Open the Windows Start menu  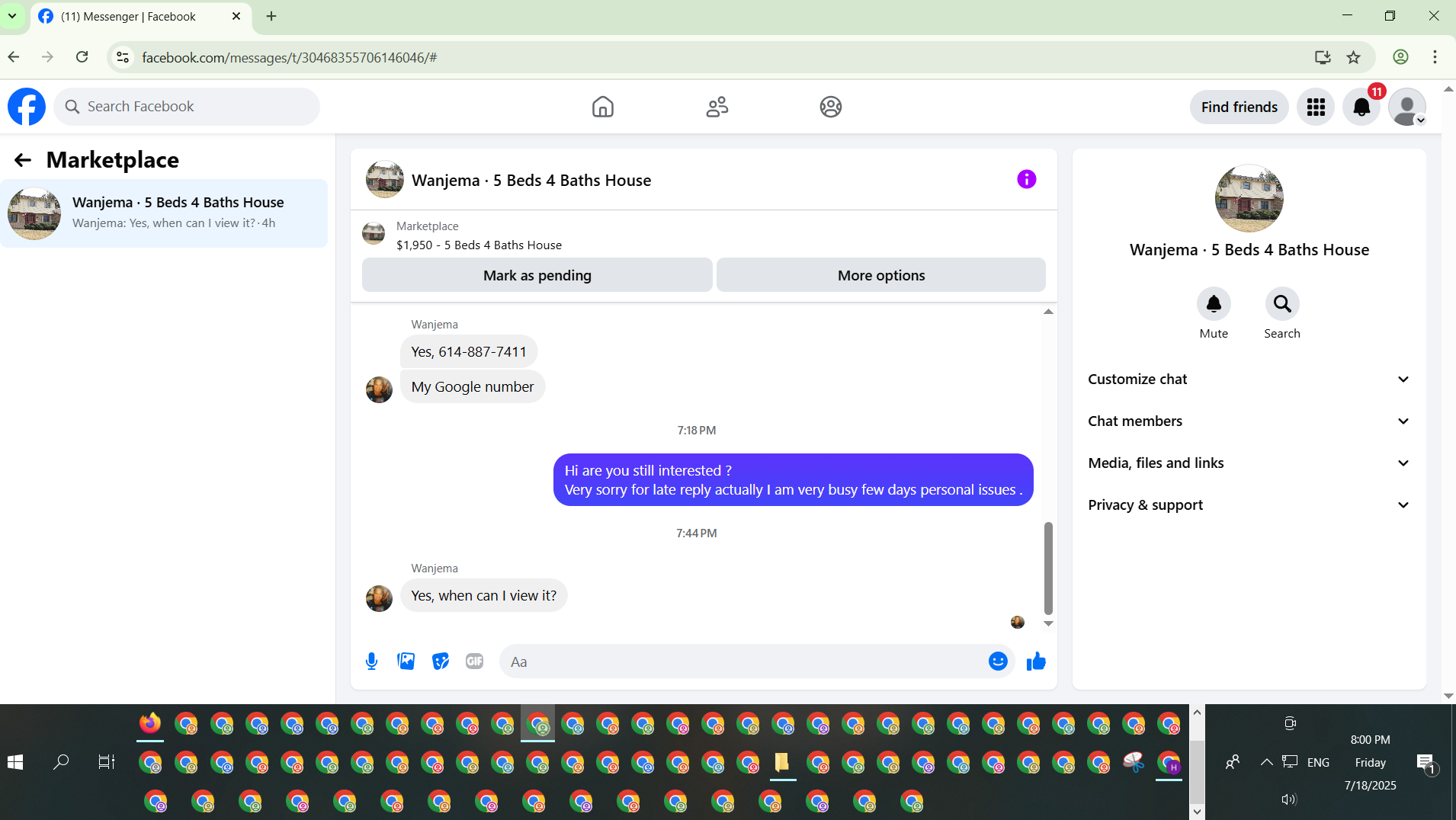15,762
